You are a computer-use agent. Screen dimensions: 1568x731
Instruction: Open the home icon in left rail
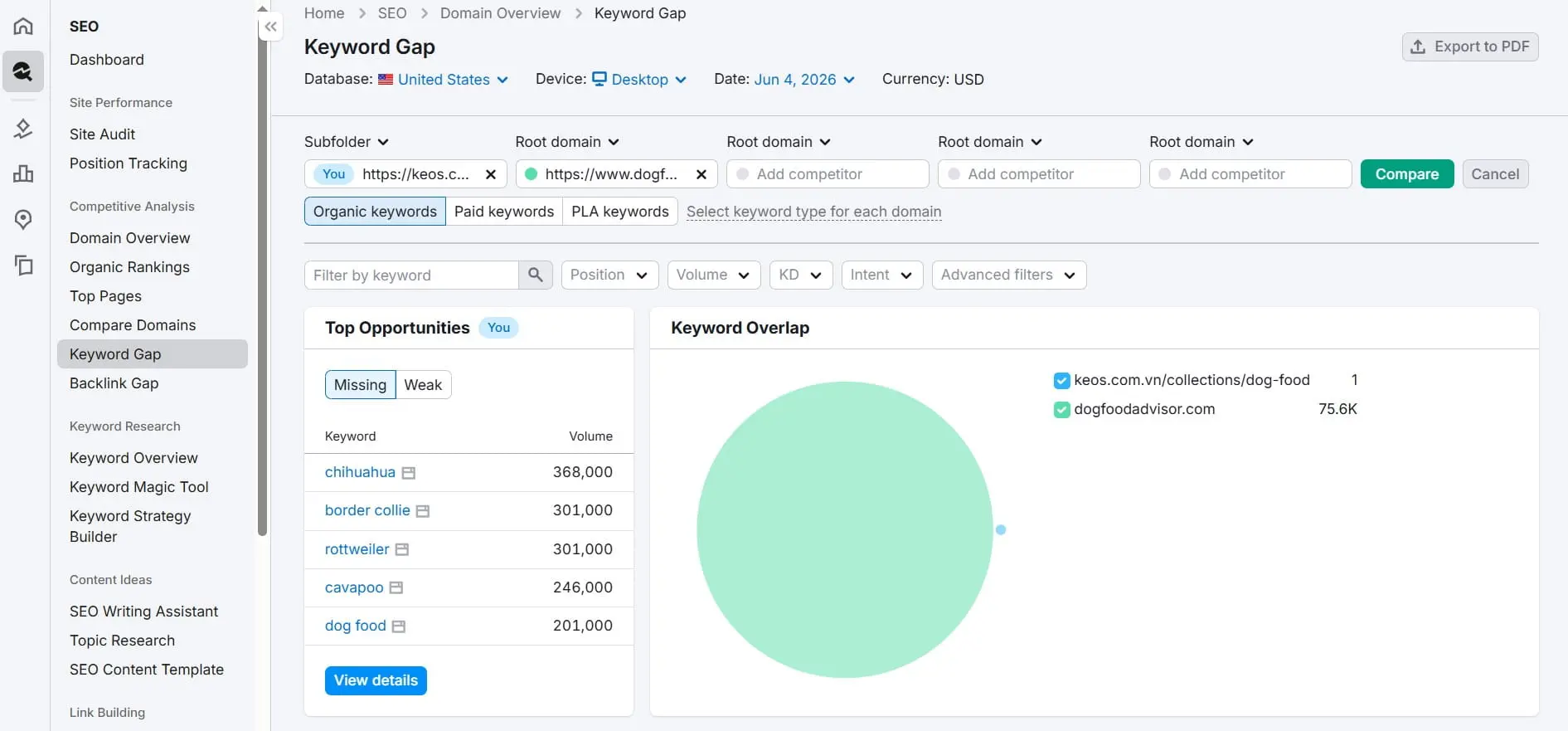point(23,26)
